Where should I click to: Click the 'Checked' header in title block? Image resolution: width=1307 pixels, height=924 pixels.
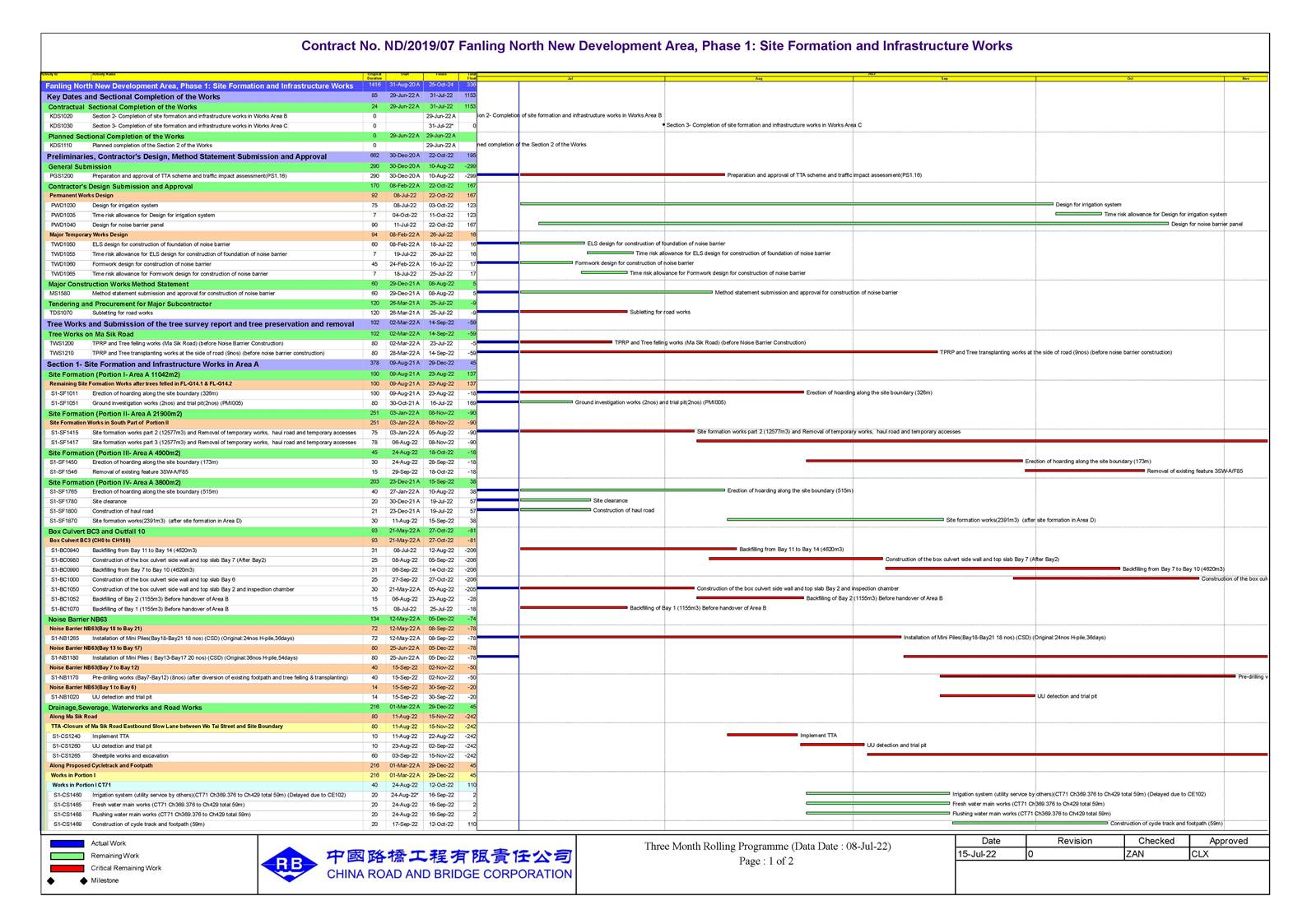tap(1156, 841)
